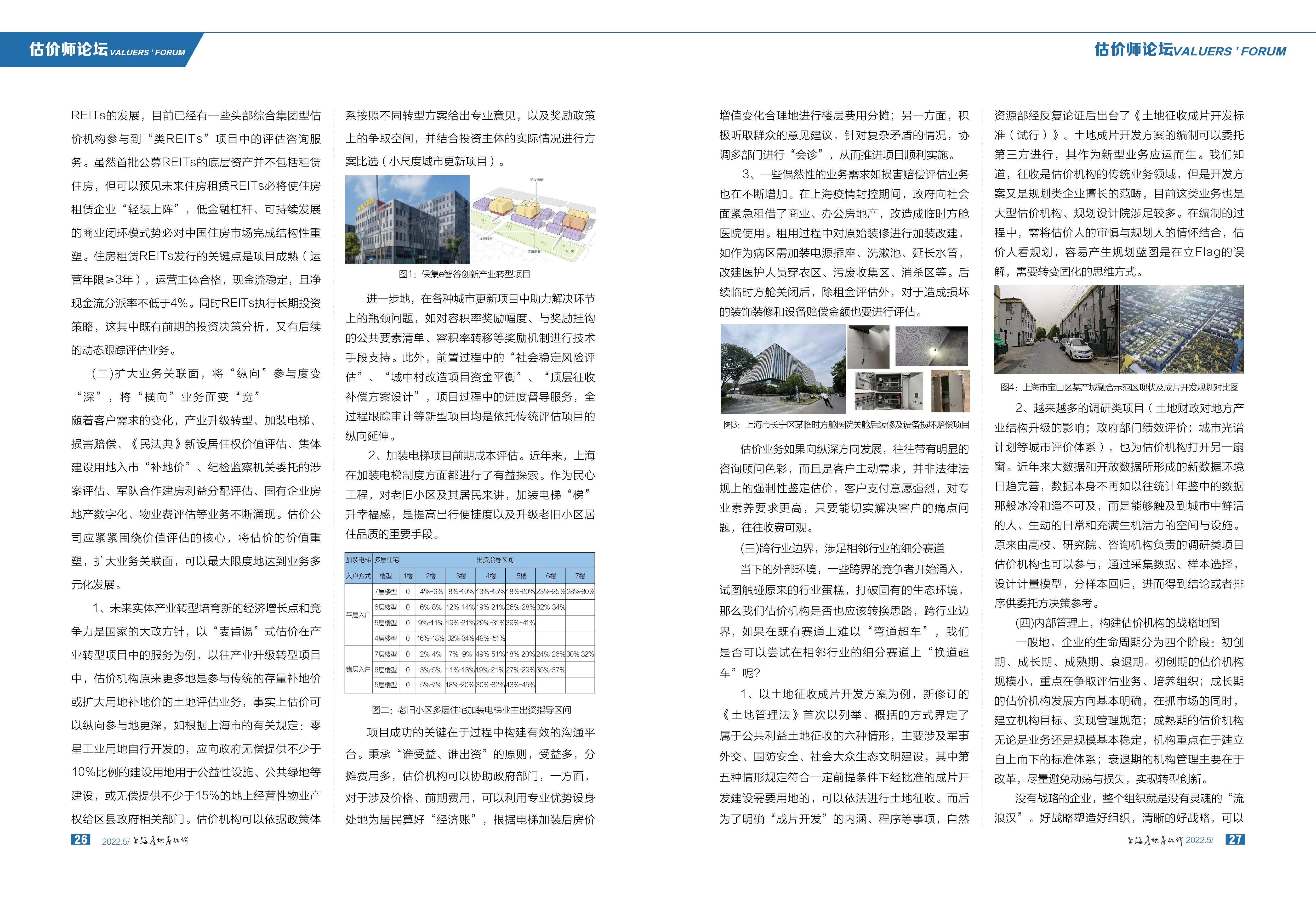Click row label 平层入户 in the table
1316x899 pixels.
[x=358, y=615]
